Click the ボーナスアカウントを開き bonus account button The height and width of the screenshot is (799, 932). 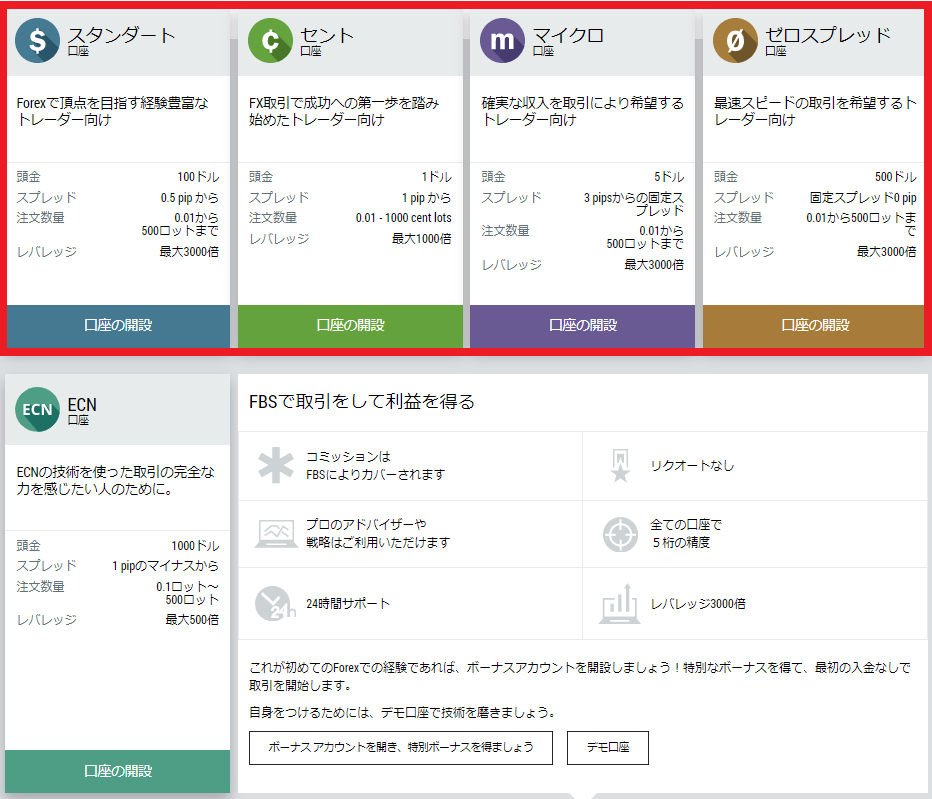[x=401, y=748]
